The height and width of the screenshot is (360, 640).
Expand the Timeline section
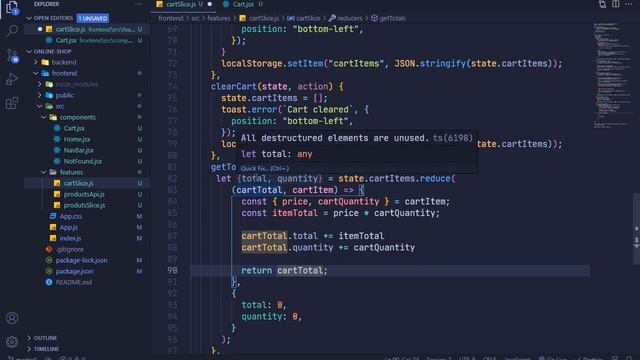click(29, 349)
